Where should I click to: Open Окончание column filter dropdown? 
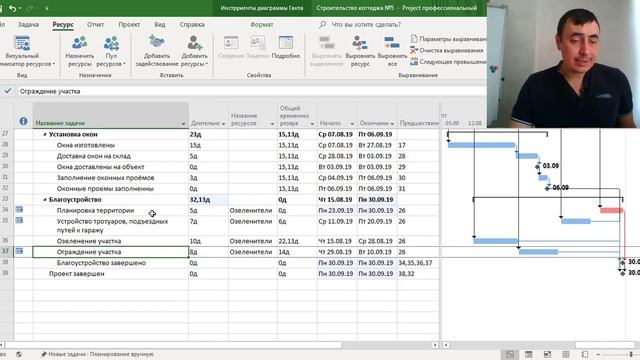[x=392, y=124]
